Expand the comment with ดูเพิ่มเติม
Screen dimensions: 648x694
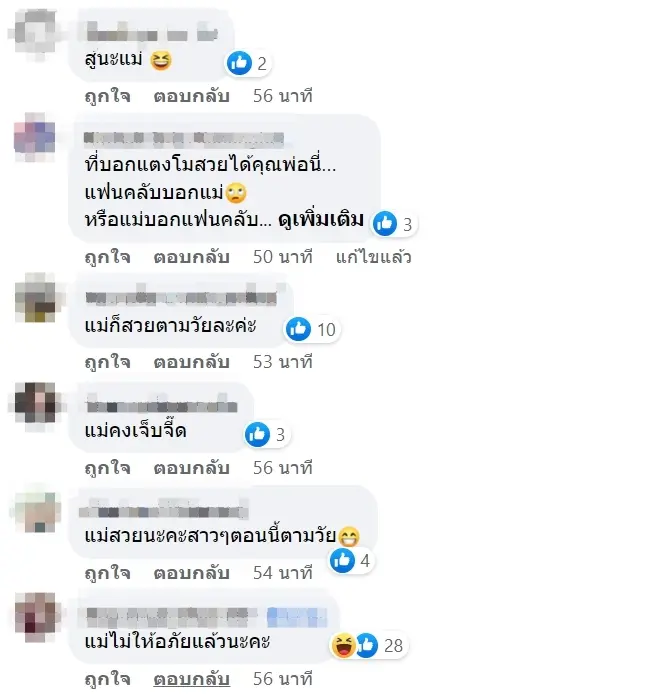pyautogui.click(x=321, y=220)
